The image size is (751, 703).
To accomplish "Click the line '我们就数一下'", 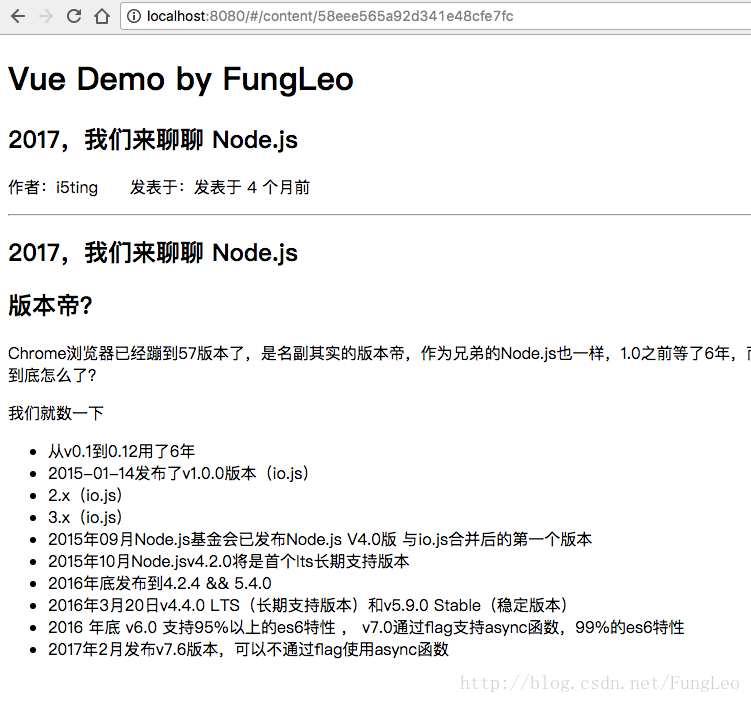I will [56, 413].
